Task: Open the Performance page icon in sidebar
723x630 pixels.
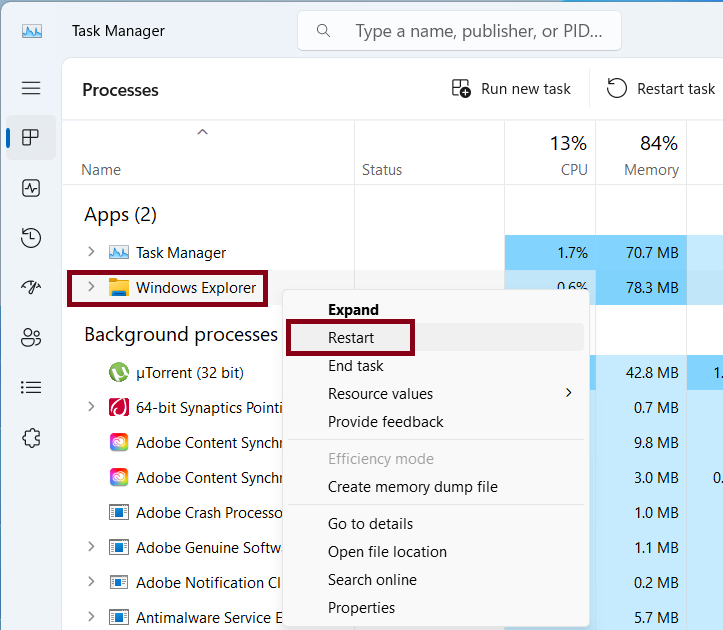Action: [31, 188]
